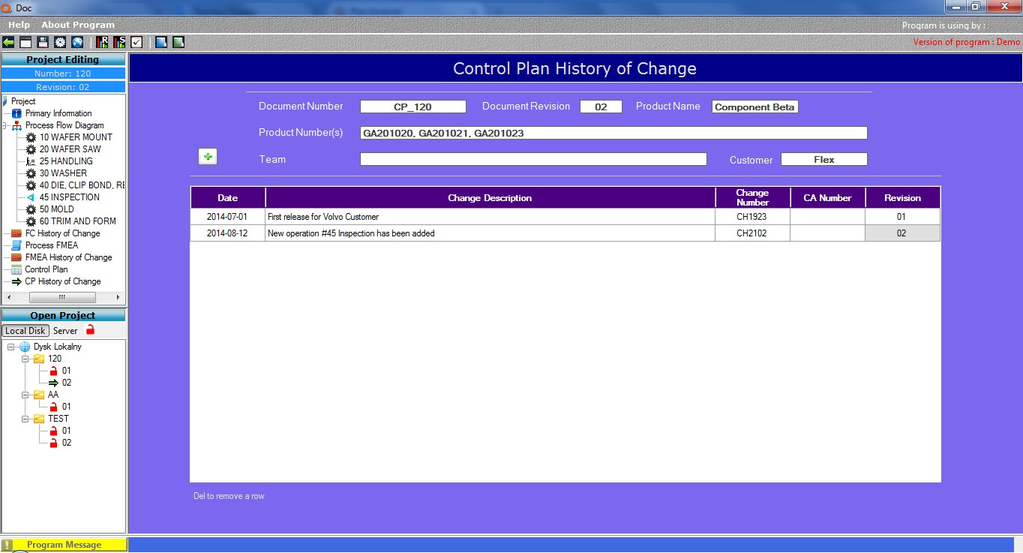The height and width of the screenshot is (553, 1023).
Task: Select operation 10 WAFER MOUNT
Action: click(x=76, y=137)
